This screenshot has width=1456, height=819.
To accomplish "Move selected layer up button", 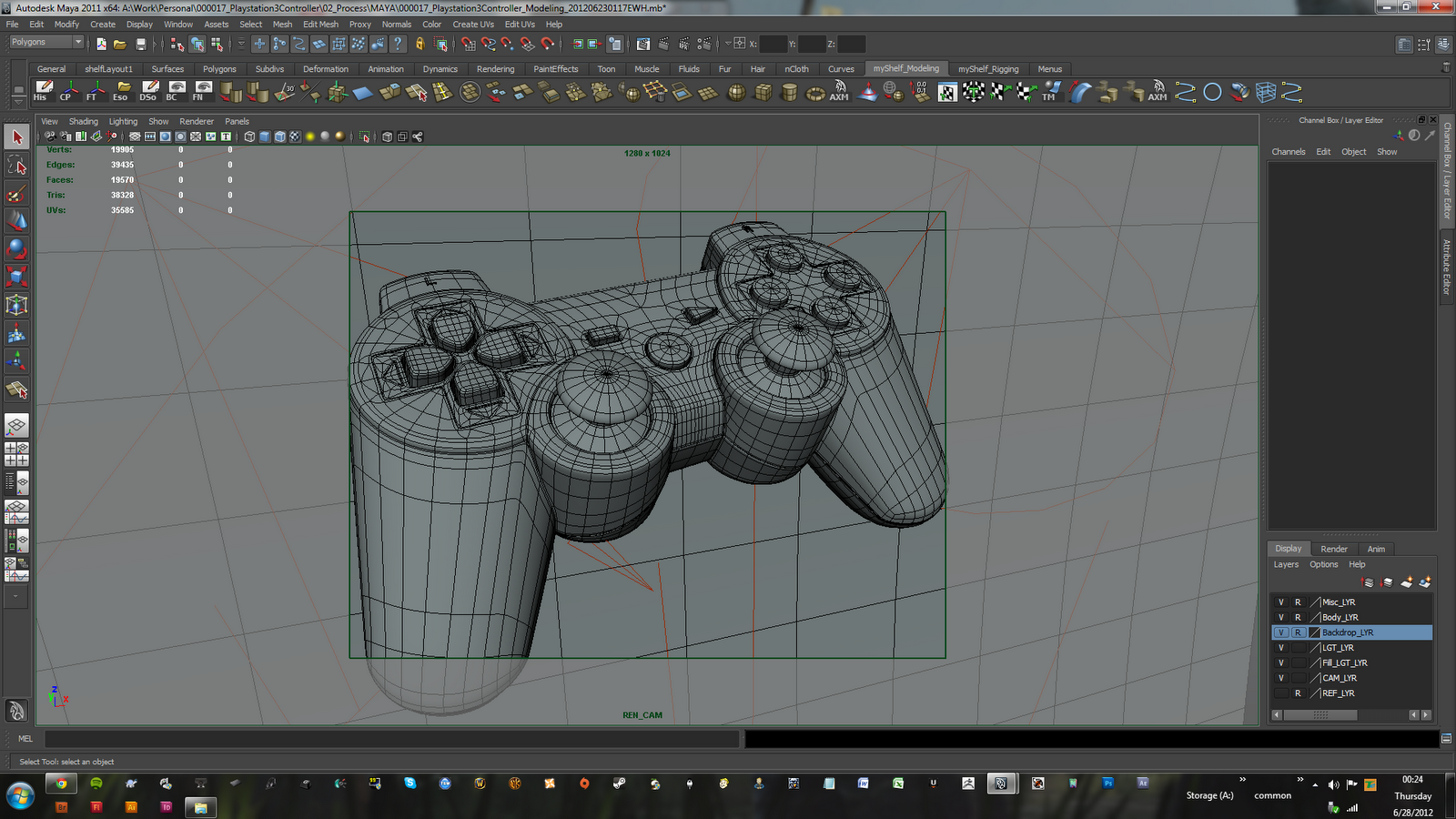I will (1369, 582).
